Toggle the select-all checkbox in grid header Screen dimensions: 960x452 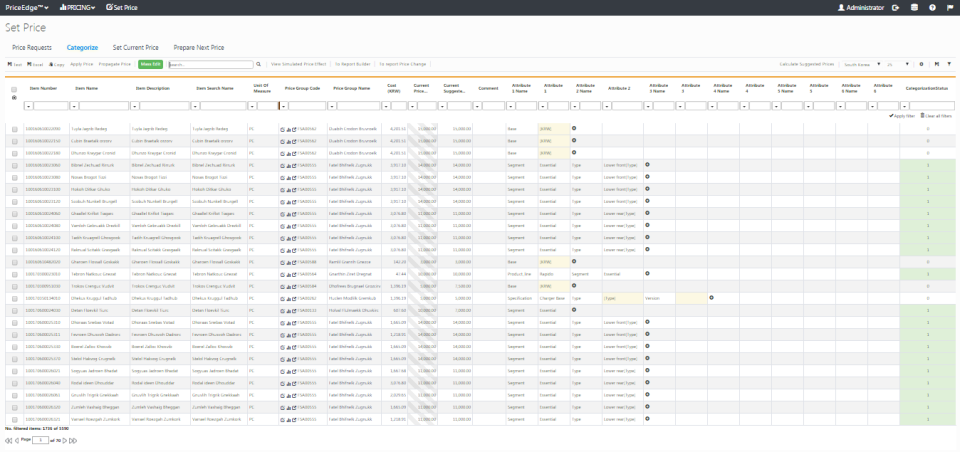(14, 89)
